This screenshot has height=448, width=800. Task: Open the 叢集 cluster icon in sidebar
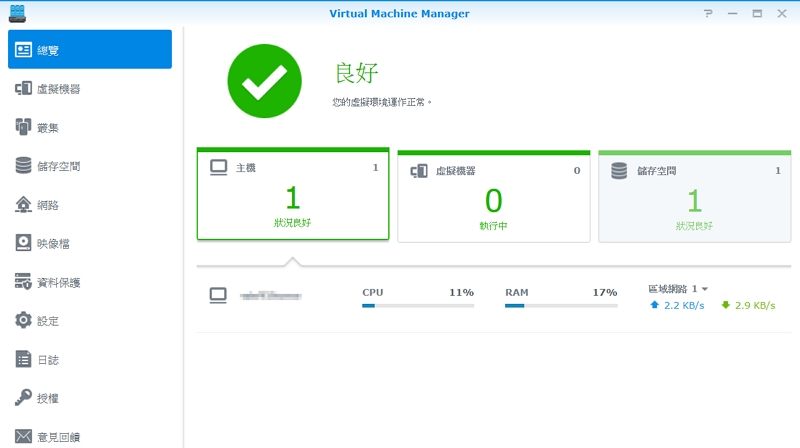[23, 127]
